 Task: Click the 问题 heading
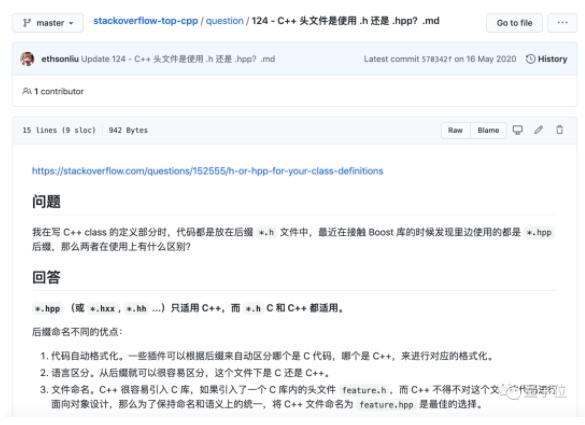(46, 201)
